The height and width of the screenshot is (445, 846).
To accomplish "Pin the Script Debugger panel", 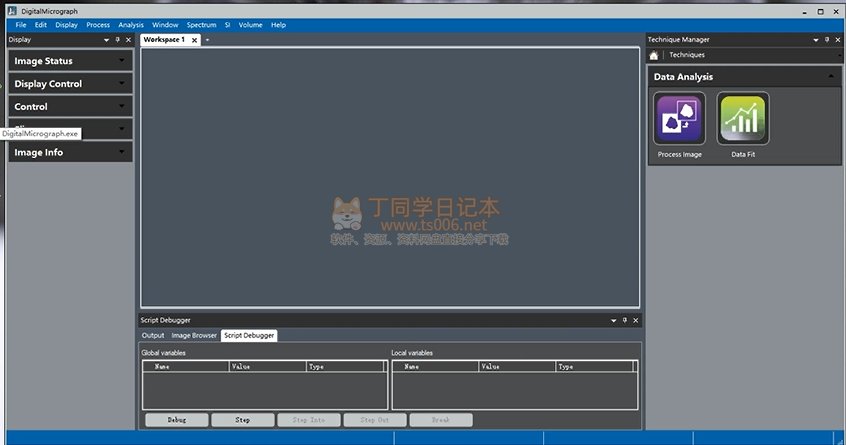I will pos(625,320).
